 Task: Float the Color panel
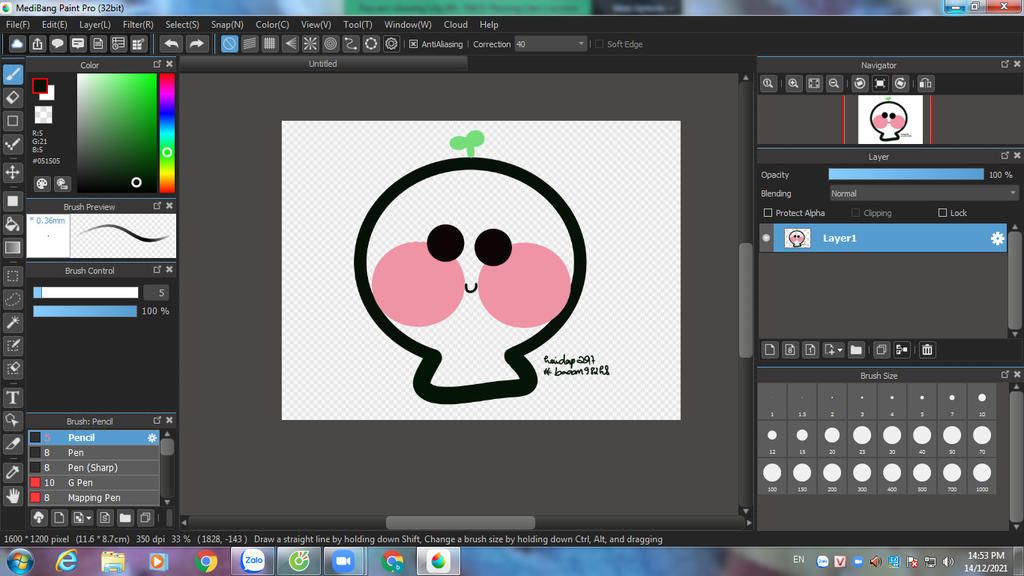[157, 64]
